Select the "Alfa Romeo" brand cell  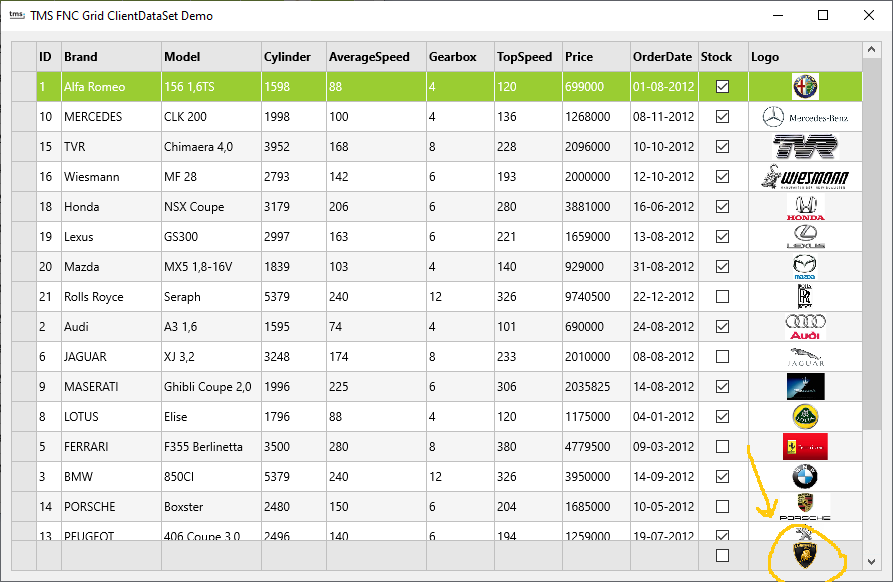(x=112, y=87)
